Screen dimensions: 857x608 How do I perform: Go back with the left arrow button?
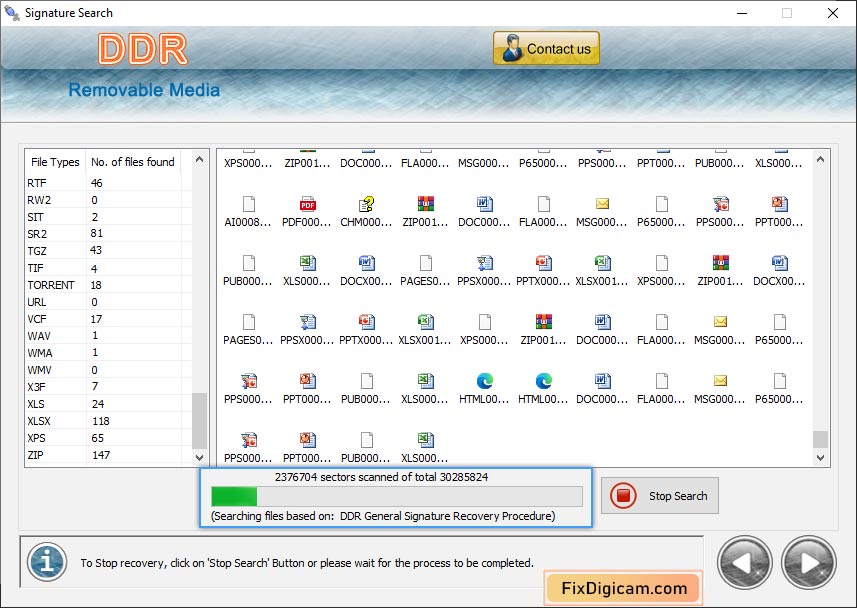[744, 563]
